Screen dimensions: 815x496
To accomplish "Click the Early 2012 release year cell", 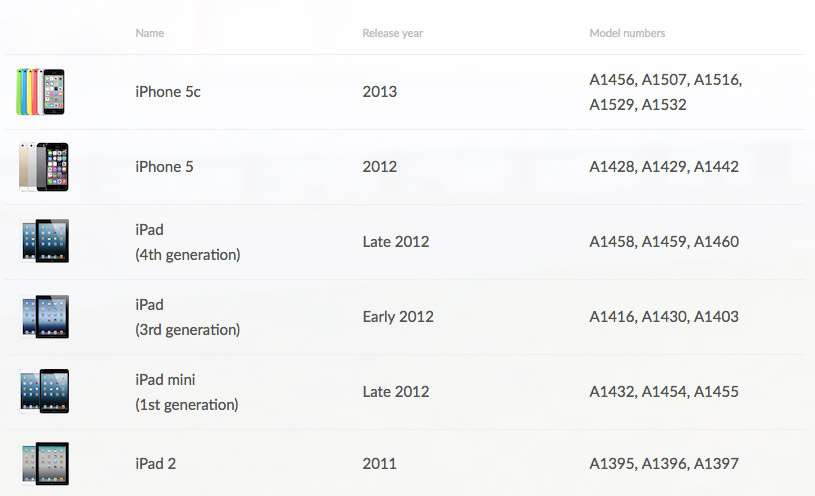I will tap(398, 317).
